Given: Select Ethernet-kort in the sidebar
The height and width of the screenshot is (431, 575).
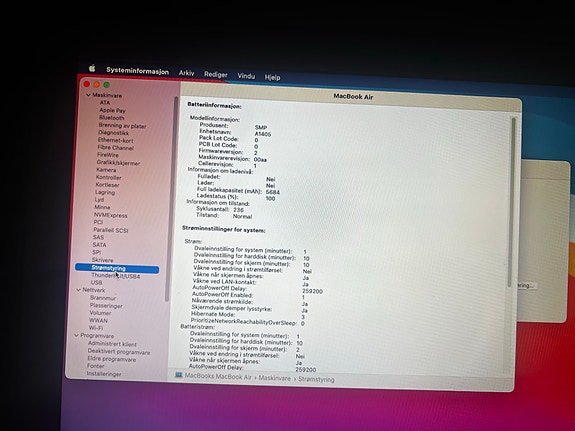Looking at the screenshot, I should point(116,140).
